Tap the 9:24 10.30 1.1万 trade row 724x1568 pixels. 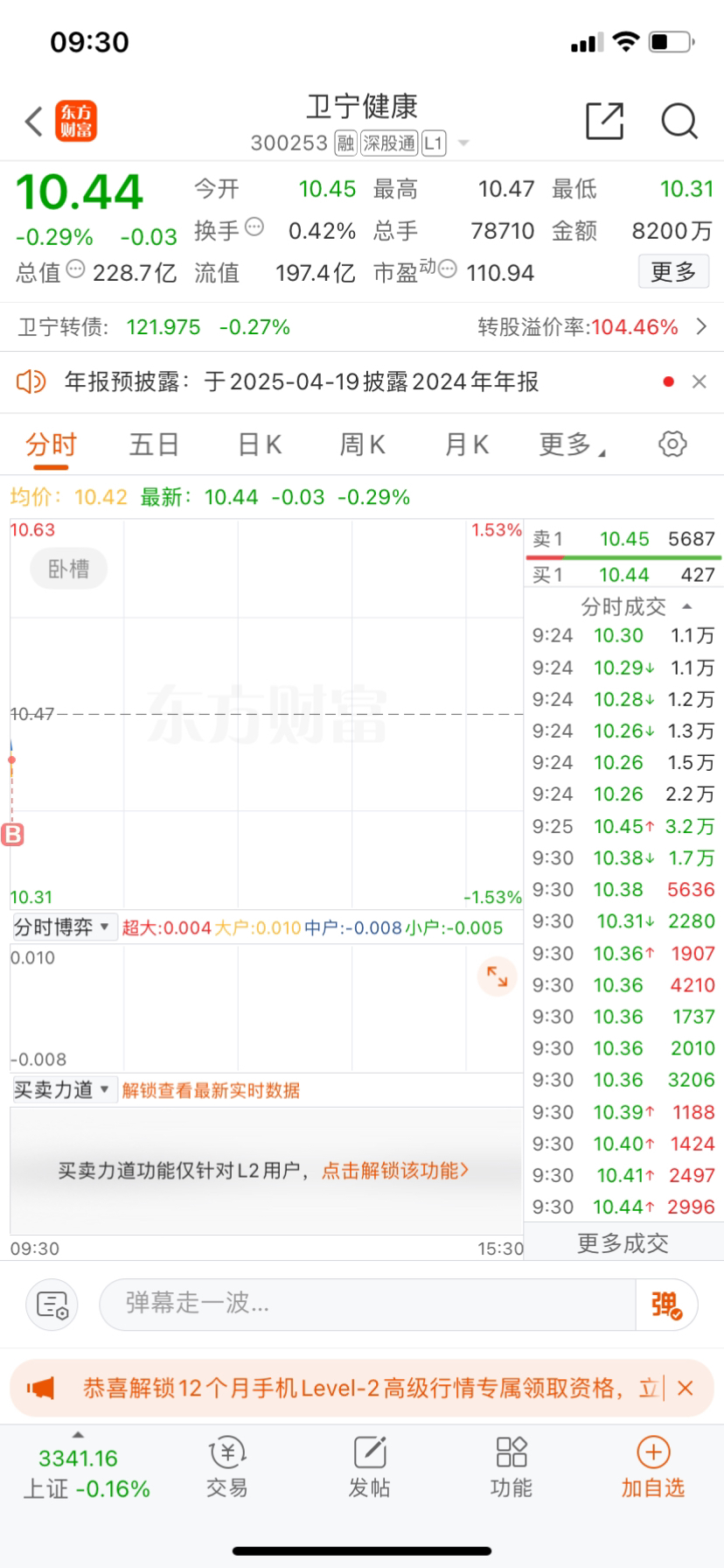coord(623,635)
